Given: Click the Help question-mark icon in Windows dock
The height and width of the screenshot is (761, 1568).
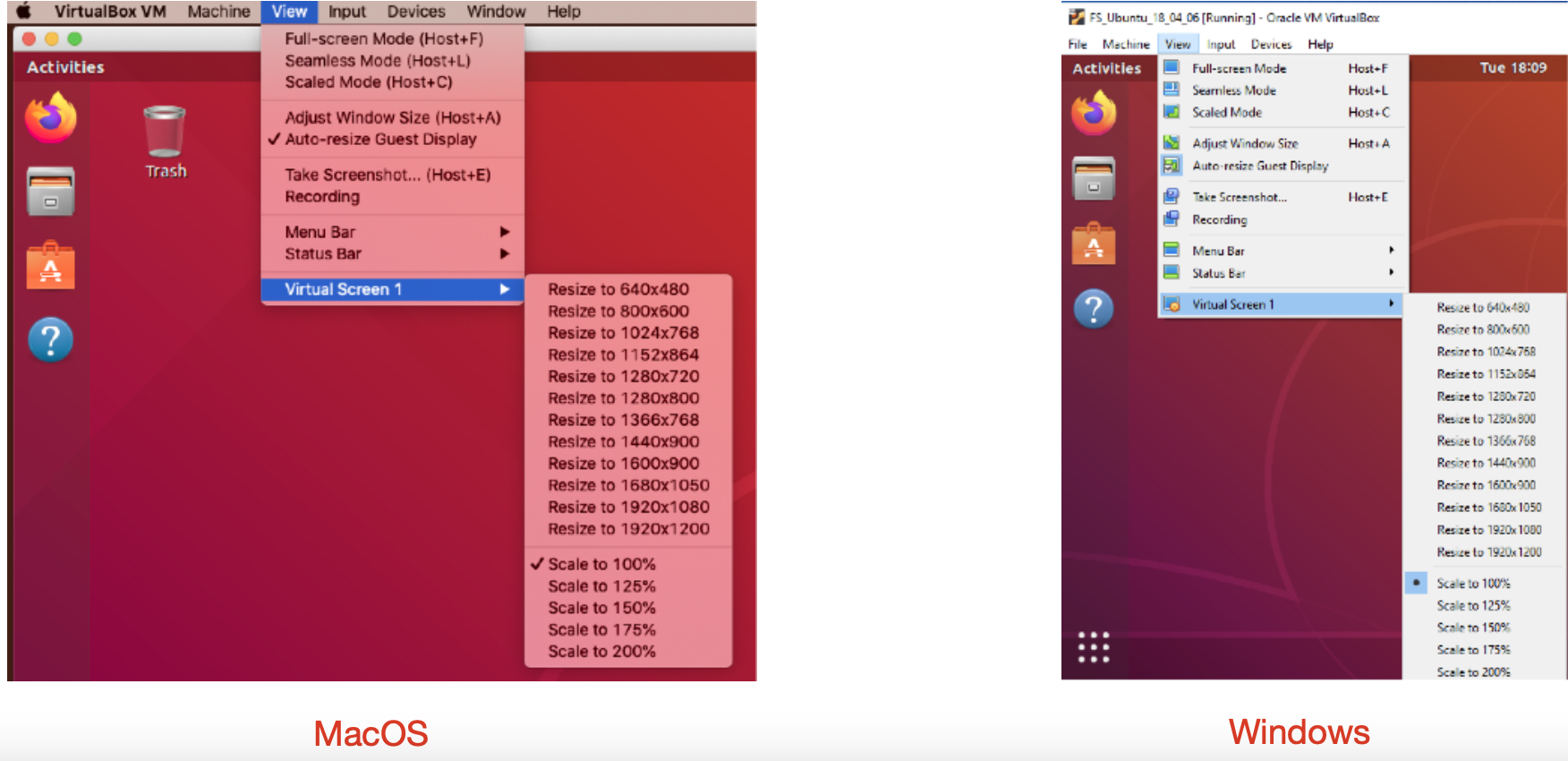Looking at the screenshot, I should coord(1094,310).
